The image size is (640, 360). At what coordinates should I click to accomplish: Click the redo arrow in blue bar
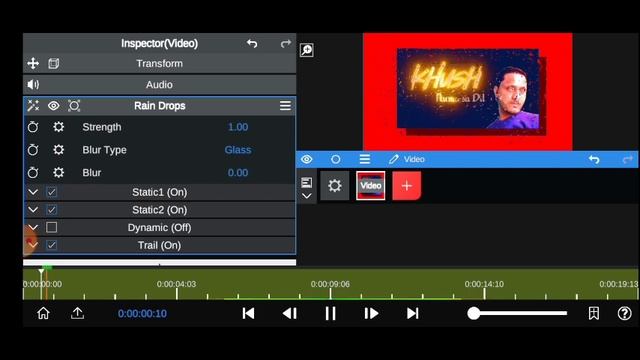coord(628,159)
